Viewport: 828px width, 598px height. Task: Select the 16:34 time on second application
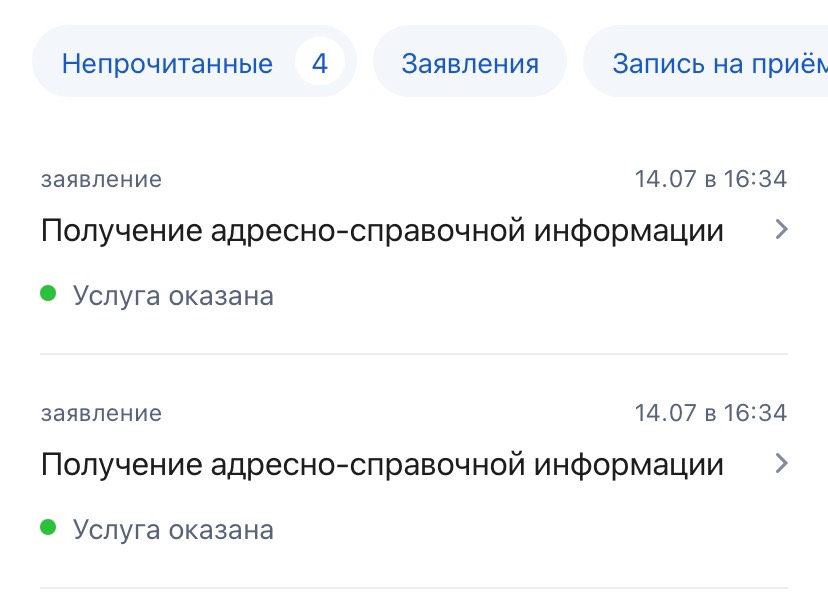click(755, 413)
